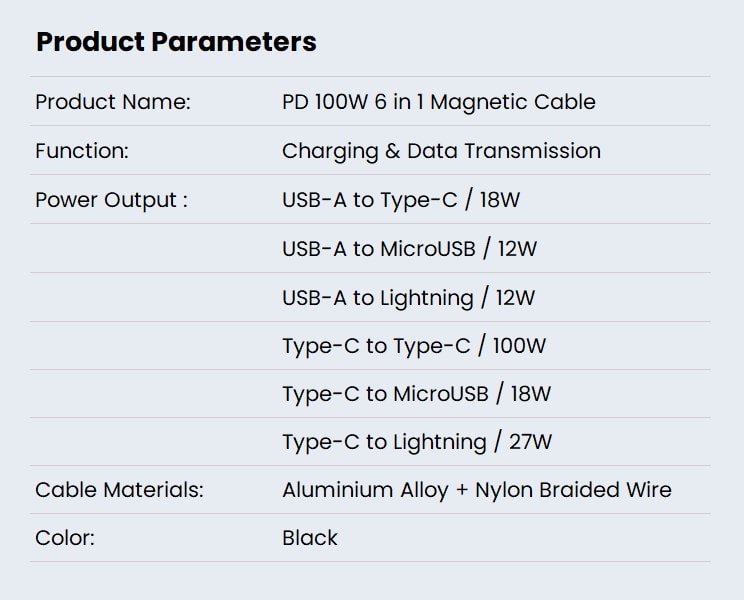Click PD 100W 6 in 1 Magnetic Cable text

click(x=439, y=102)
